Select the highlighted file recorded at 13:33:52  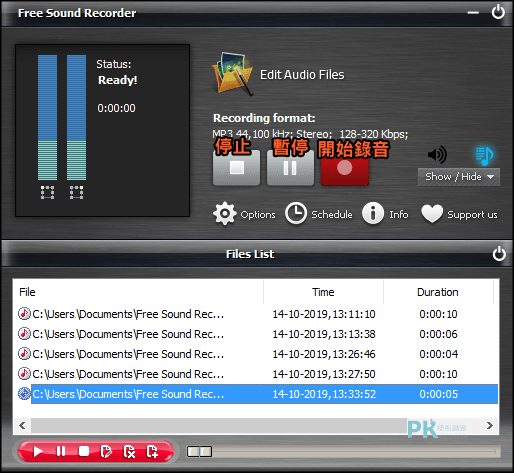point(258,394)
